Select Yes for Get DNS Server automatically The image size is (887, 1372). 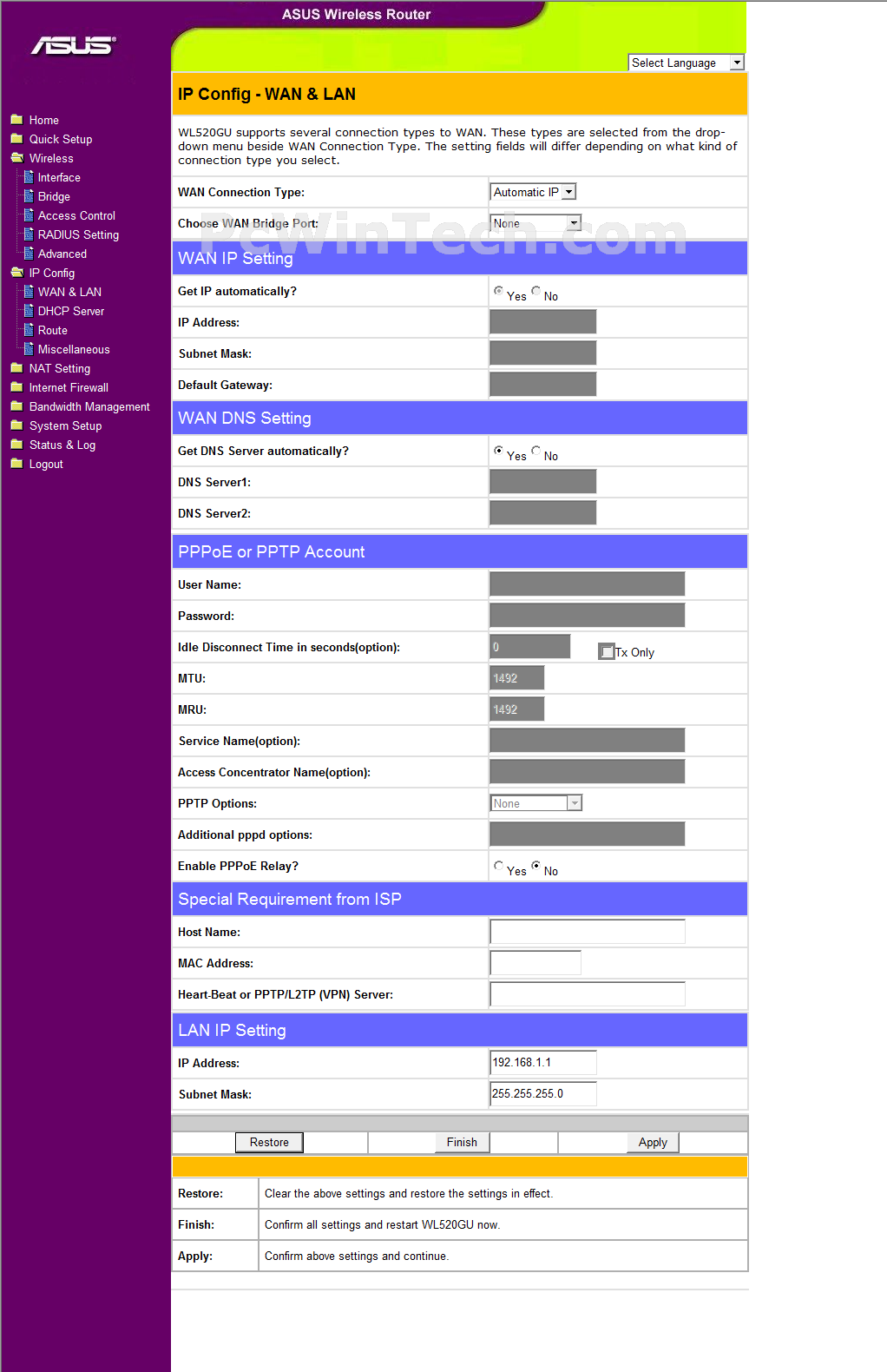point(498,451)
